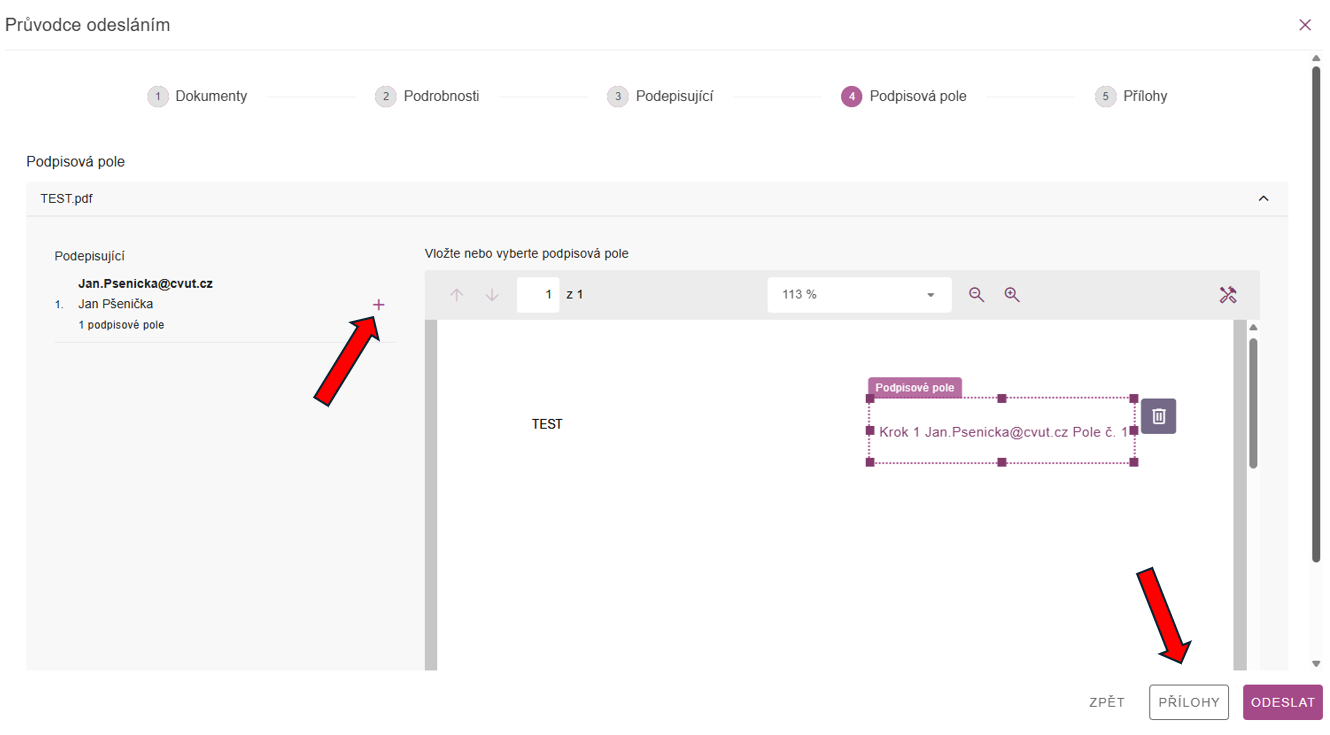The height and width of the screenshot is (735, 1330).
Task: Select the Krok 1 signature field box
Action: 1002,432
